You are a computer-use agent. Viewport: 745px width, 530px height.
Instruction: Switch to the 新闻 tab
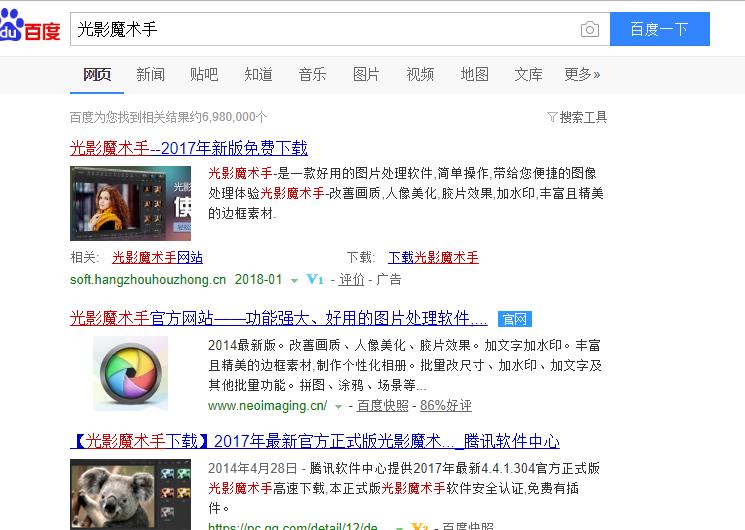(151, 74)
